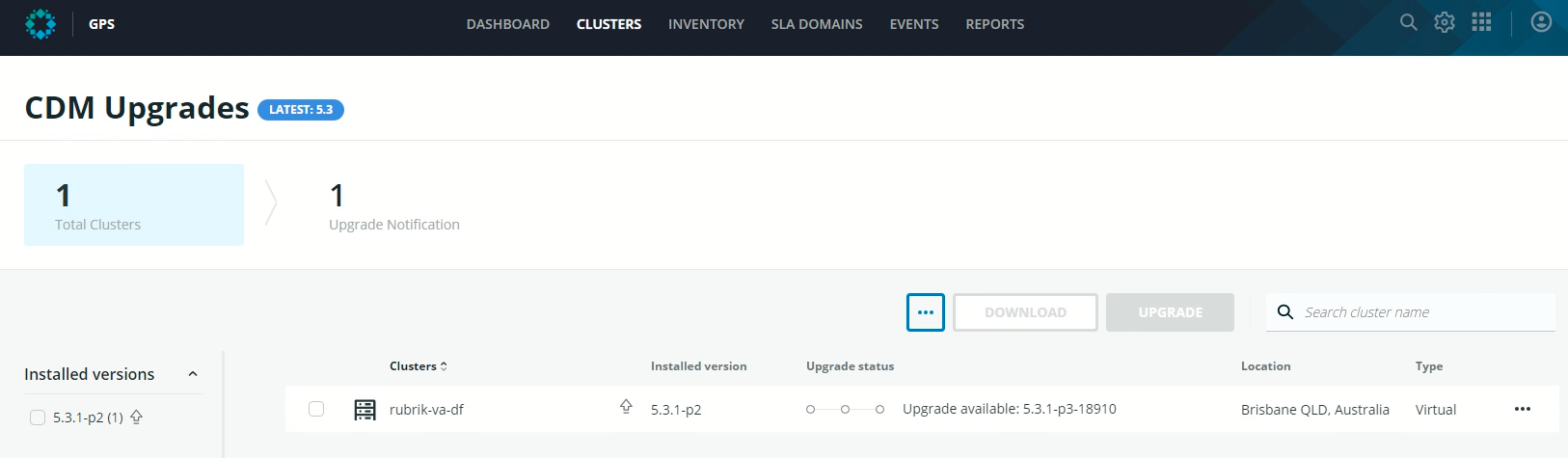Click the rubrik-va-df cluster server icon

(365, 410)
